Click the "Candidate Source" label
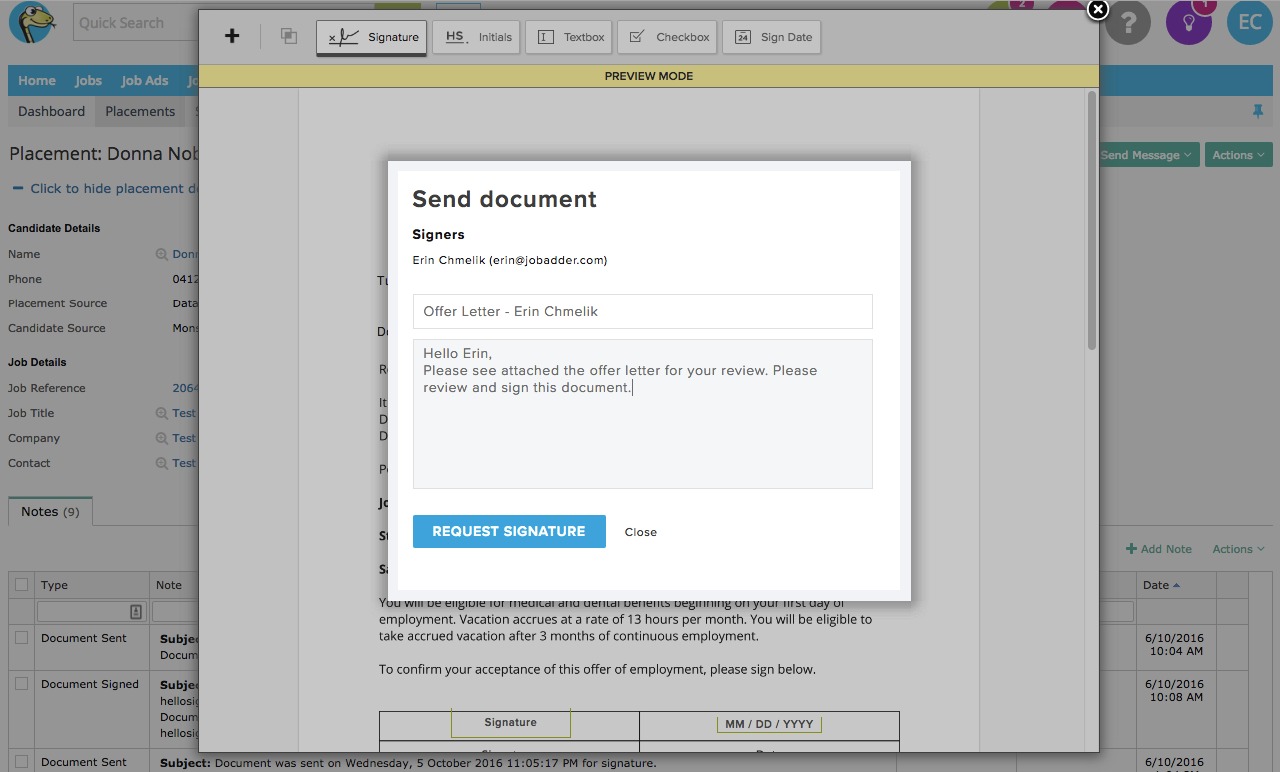The height and width of the screenshot is (772, 1280). (x=57, y=328)
